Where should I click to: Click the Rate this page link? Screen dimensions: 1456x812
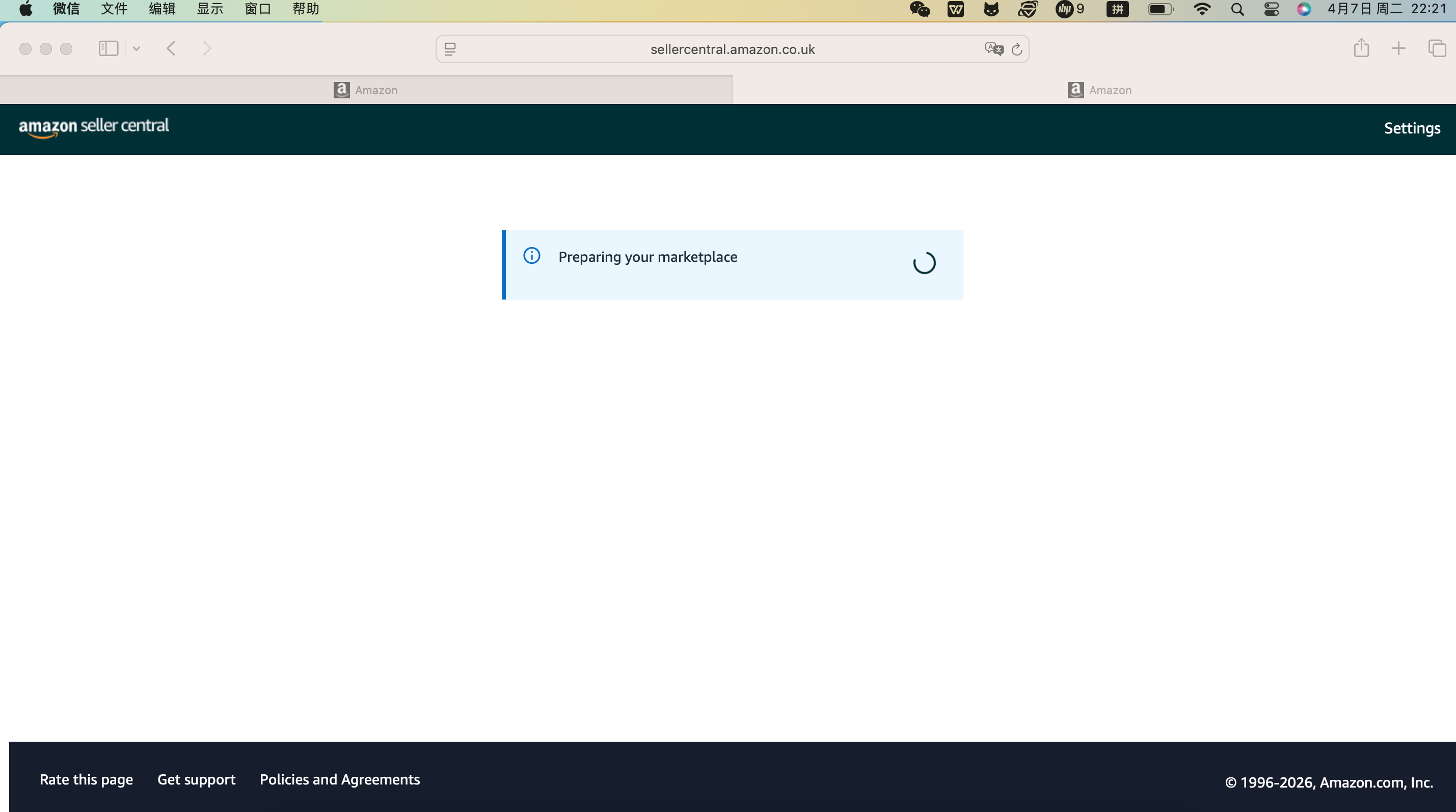86,779
